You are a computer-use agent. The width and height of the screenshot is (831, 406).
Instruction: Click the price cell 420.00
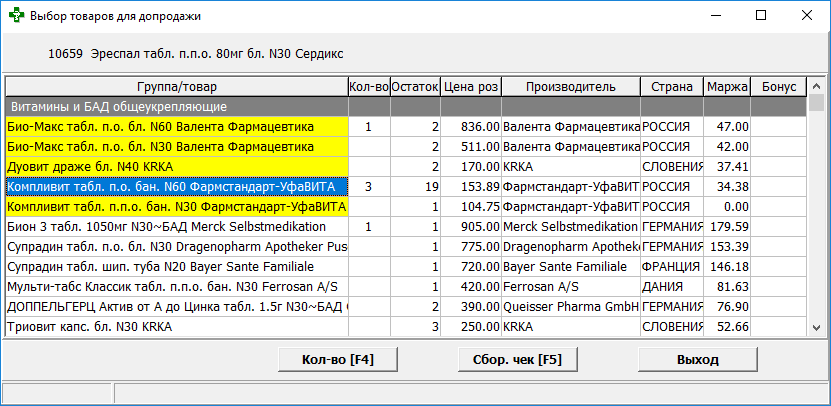(471, 287)
